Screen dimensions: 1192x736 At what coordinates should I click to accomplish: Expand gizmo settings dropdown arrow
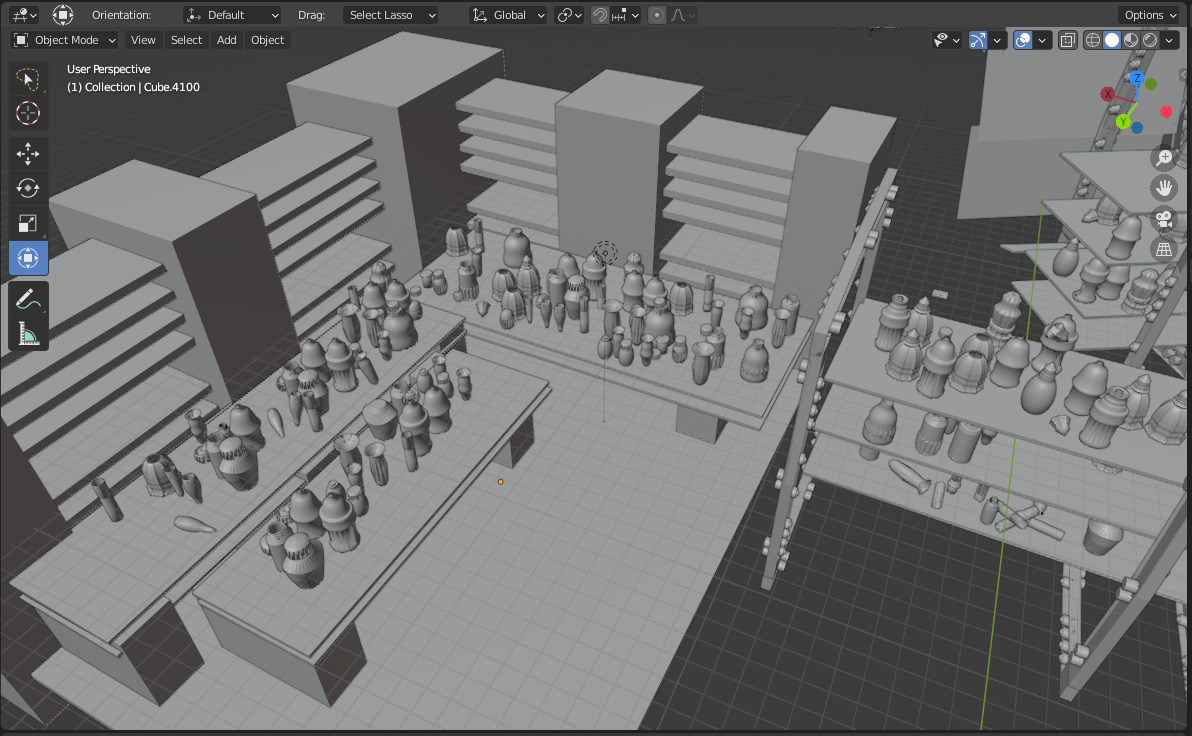(x=997, y=40)
